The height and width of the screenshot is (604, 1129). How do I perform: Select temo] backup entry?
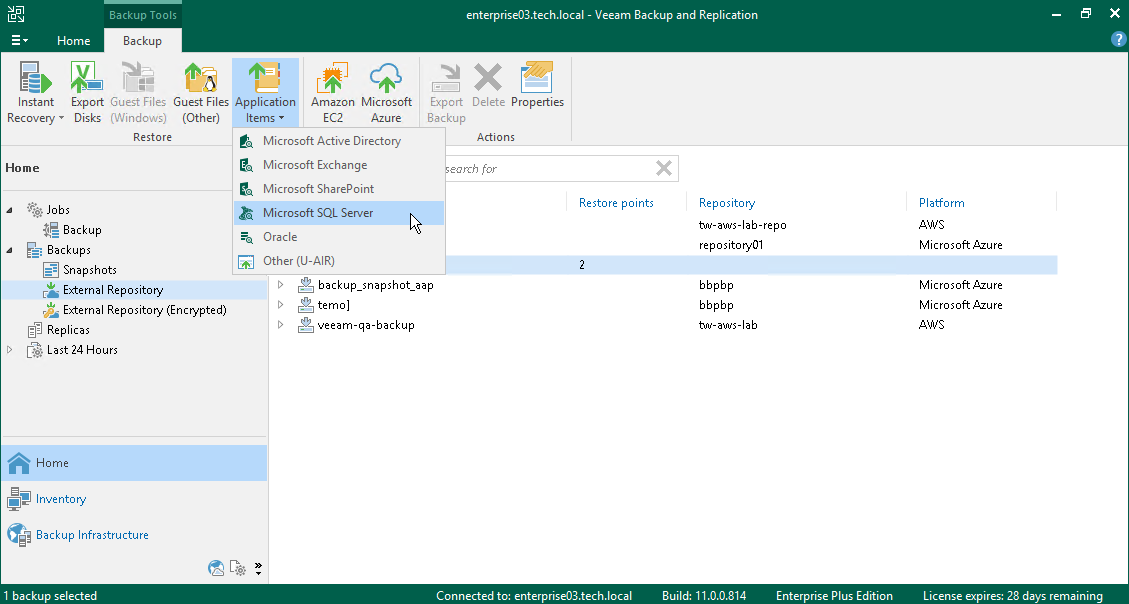tap(334, 305)
